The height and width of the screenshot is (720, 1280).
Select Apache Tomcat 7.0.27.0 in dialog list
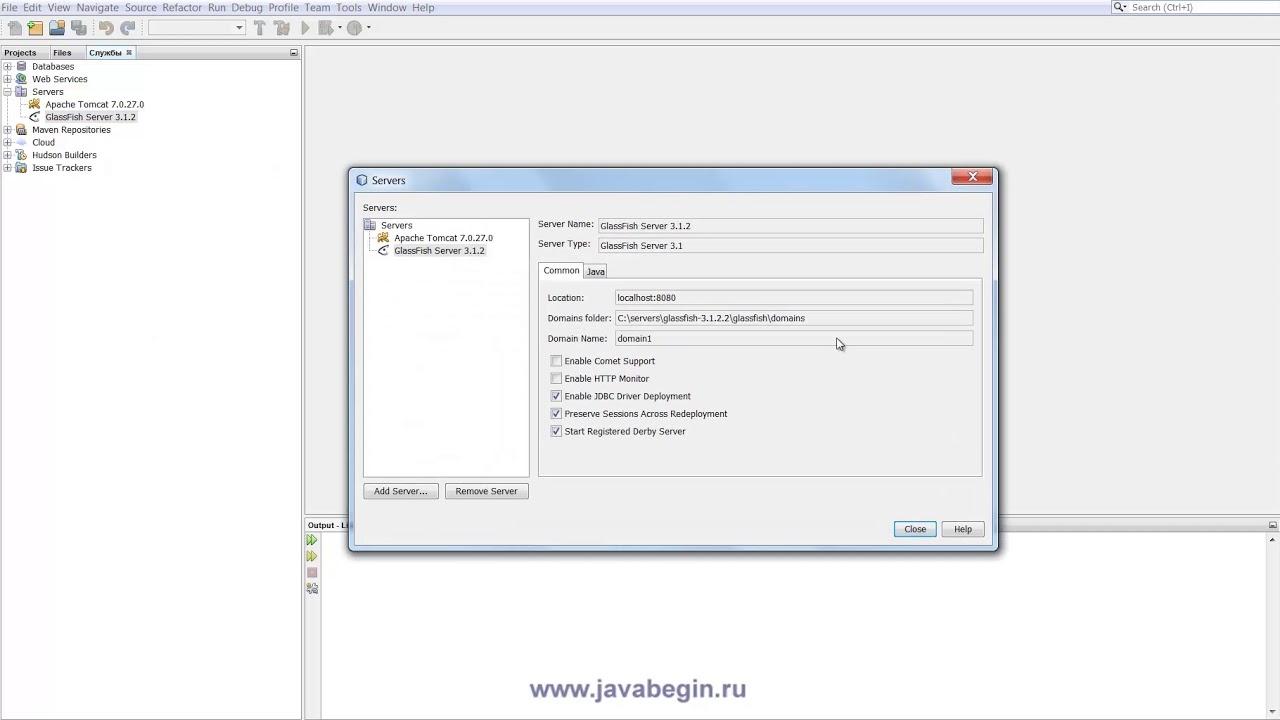click(443, 238)
